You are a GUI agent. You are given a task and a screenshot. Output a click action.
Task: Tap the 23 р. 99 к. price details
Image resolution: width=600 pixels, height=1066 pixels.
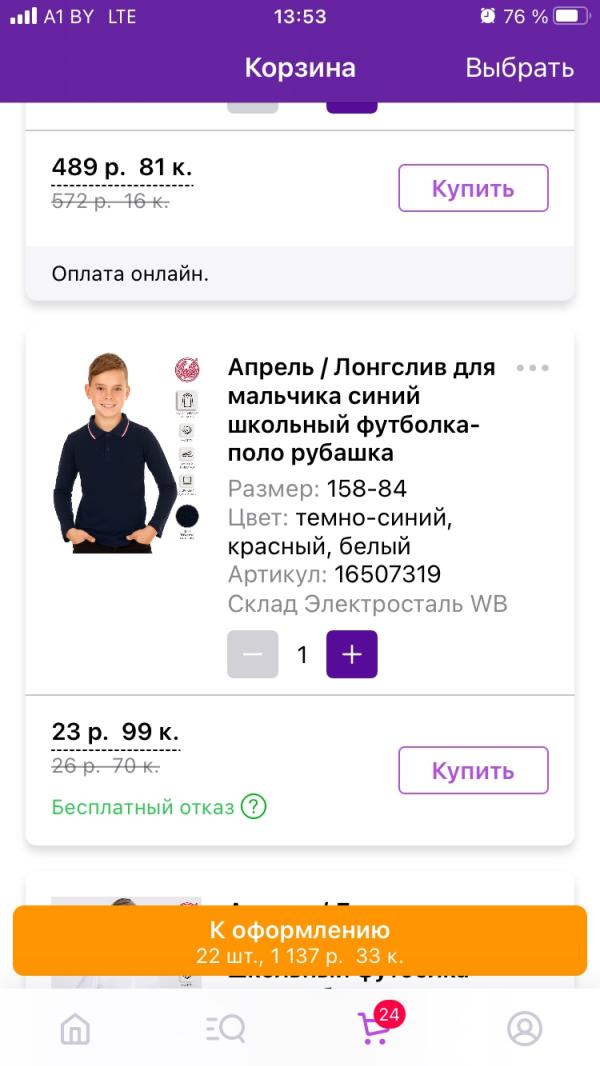(115, 732)
